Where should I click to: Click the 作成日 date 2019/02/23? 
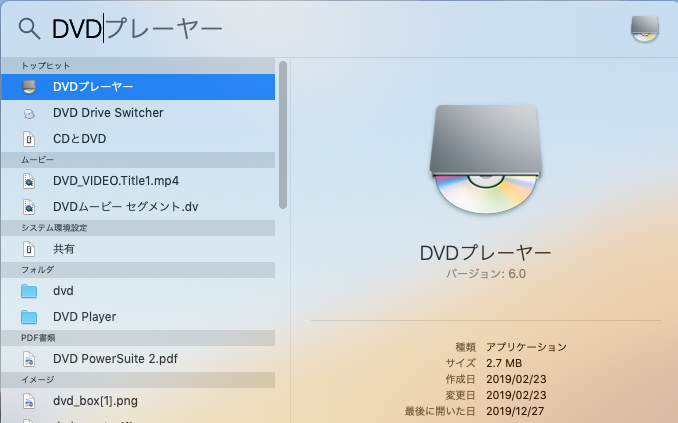click(516, 379)
